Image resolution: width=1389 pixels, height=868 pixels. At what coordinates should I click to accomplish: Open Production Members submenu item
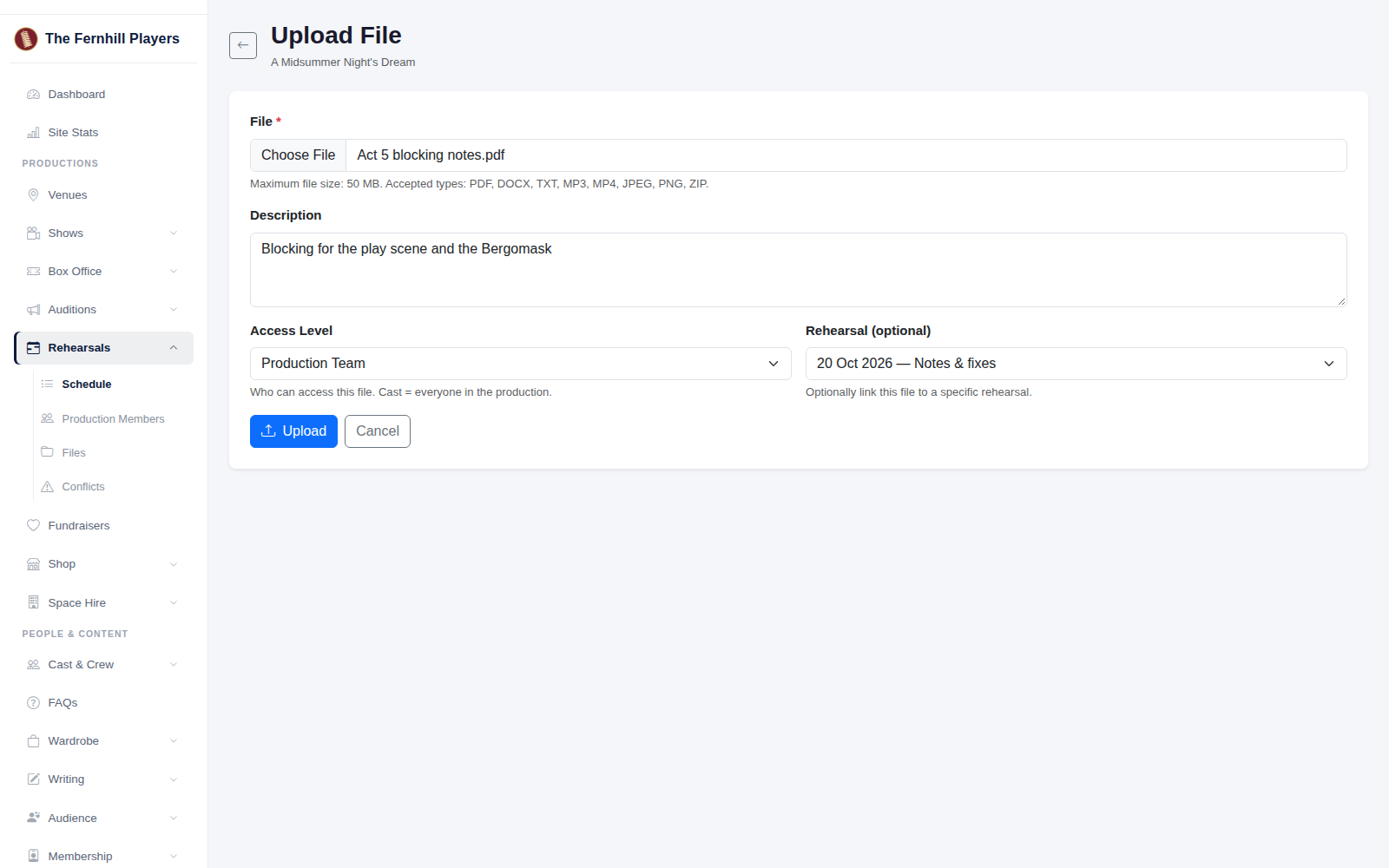click(x=113, y=419)
